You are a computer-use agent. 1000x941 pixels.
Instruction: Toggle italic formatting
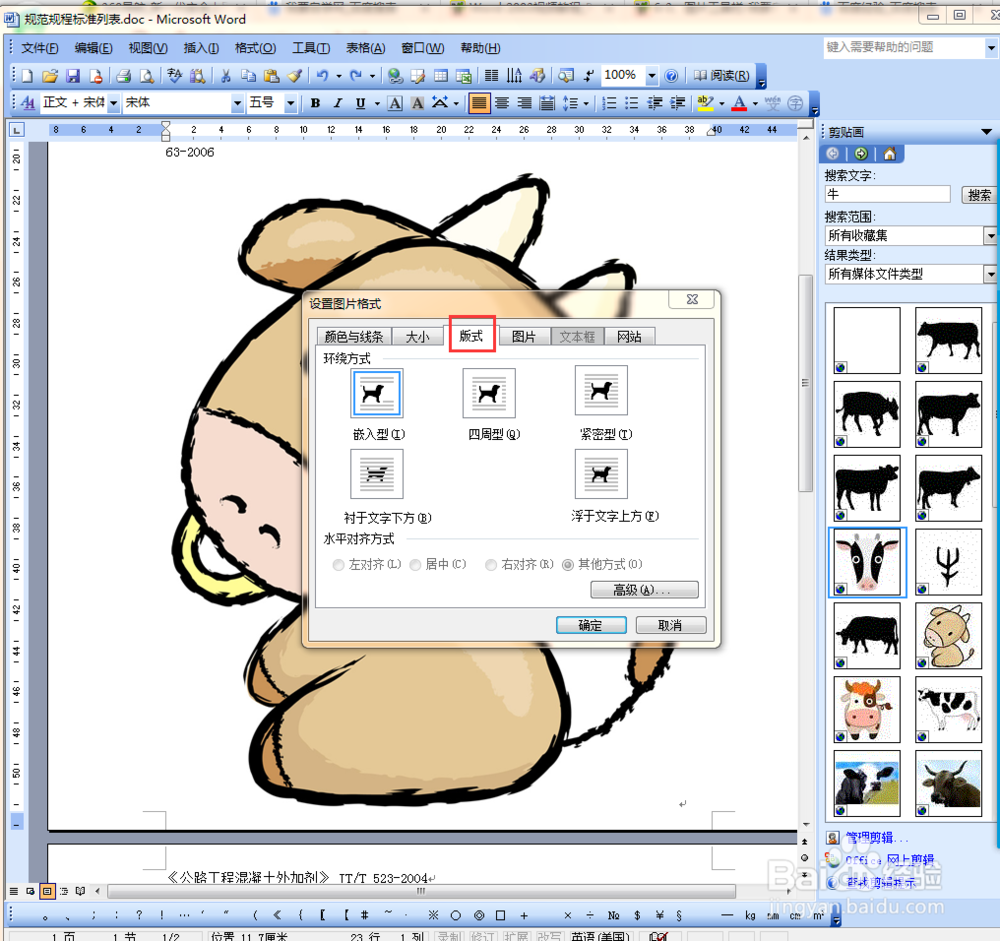[x=338, y=103]
